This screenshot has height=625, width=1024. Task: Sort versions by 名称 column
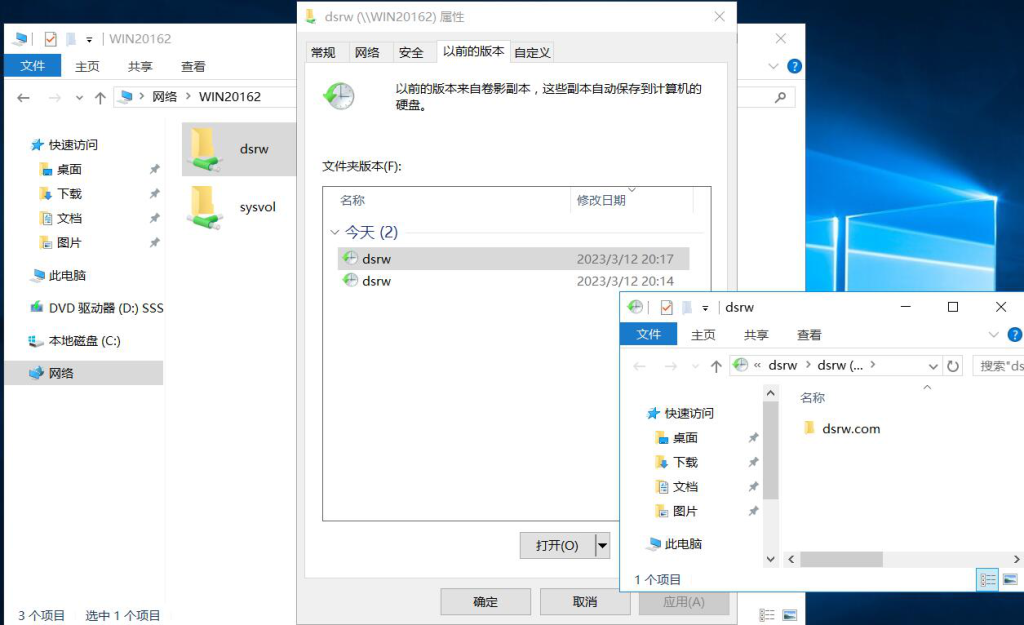352,200
